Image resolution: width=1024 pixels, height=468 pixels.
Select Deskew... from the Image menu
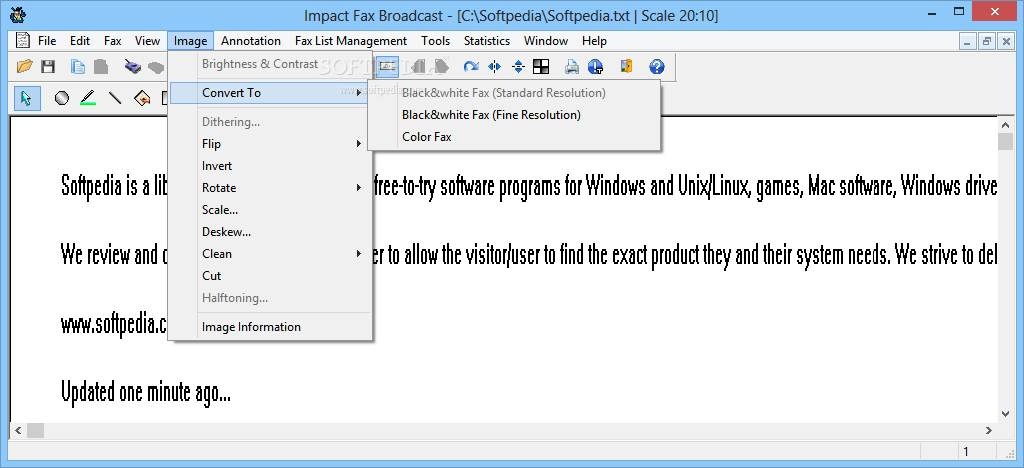point(270,232)
